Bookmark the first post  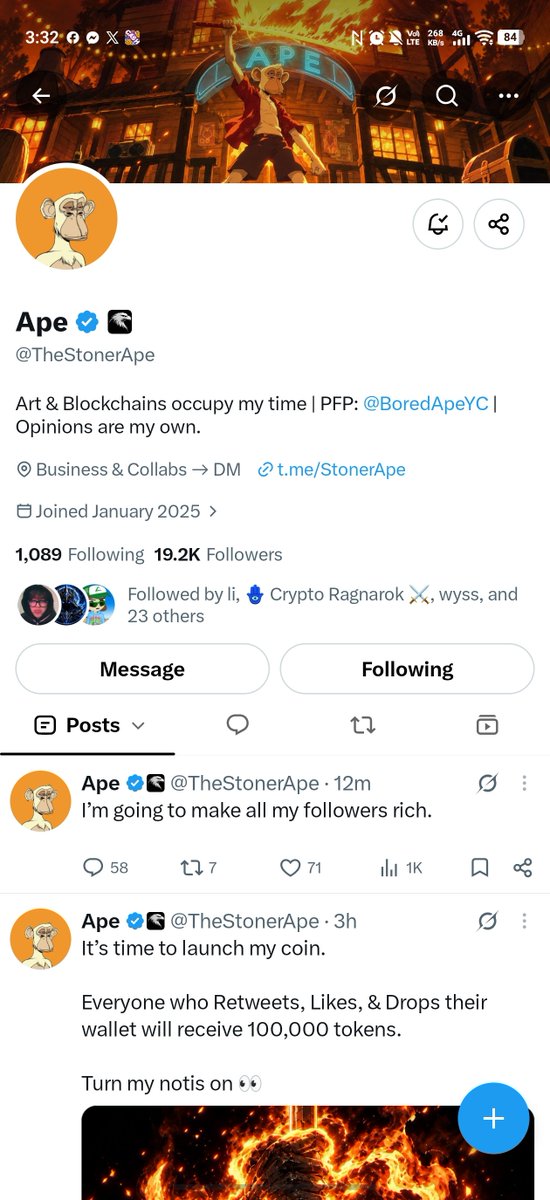point(480,868)
